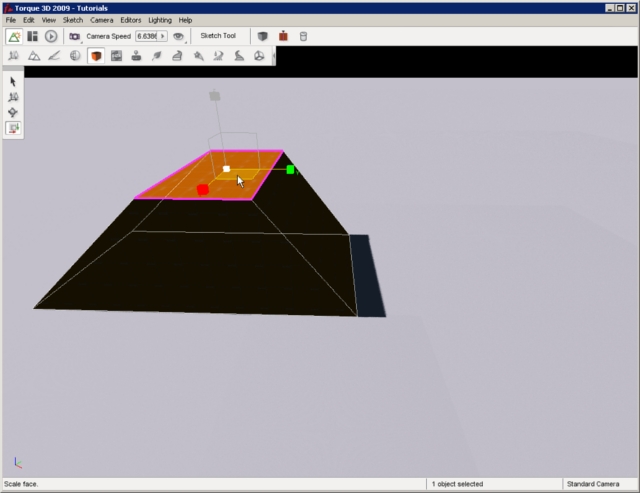Click the cylinder icon in top toolbar
The image size is (640, 493).
pyautogui.click(x=304, y=36)
